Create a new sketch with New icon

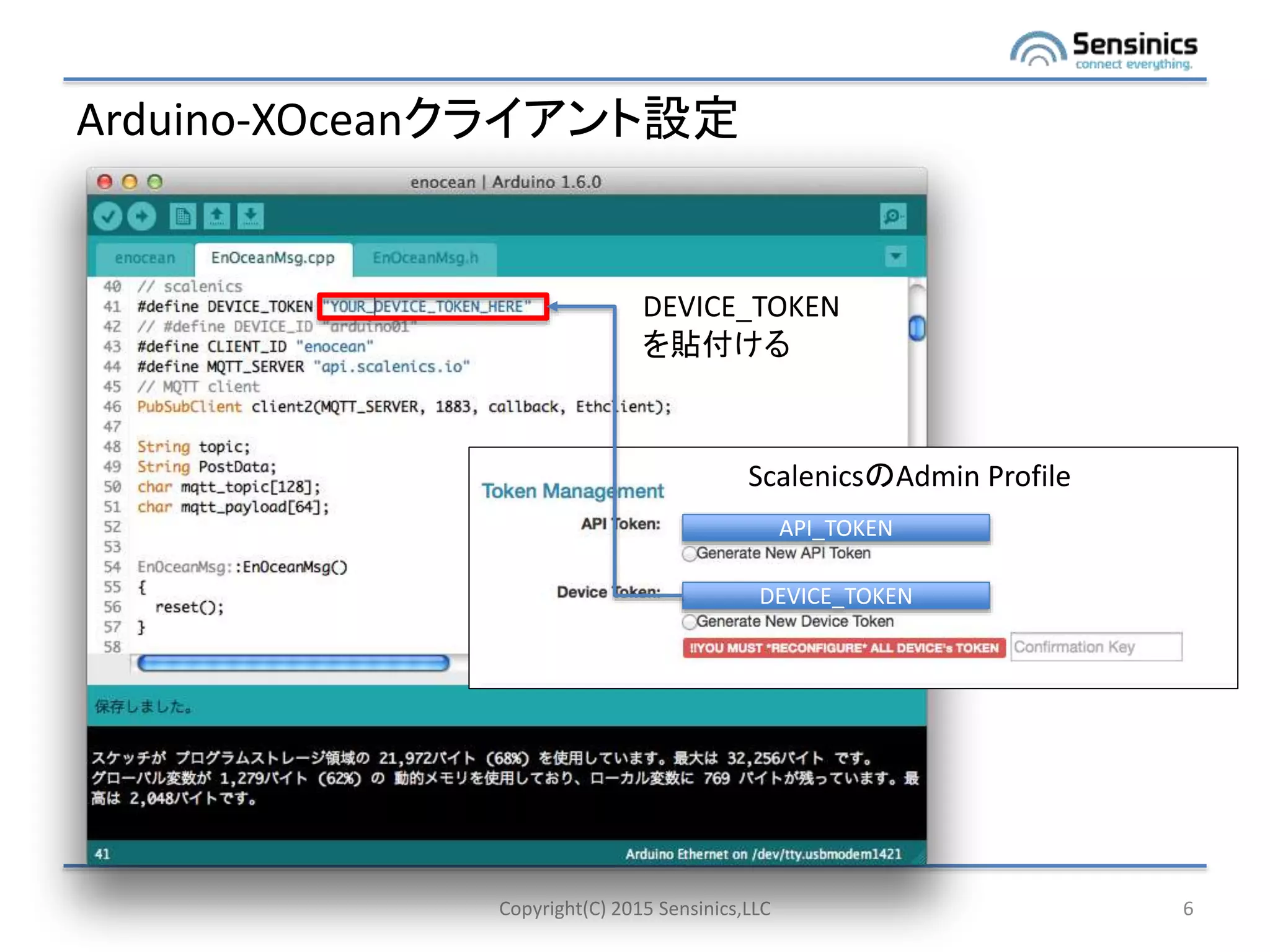(x=183, y=216)
